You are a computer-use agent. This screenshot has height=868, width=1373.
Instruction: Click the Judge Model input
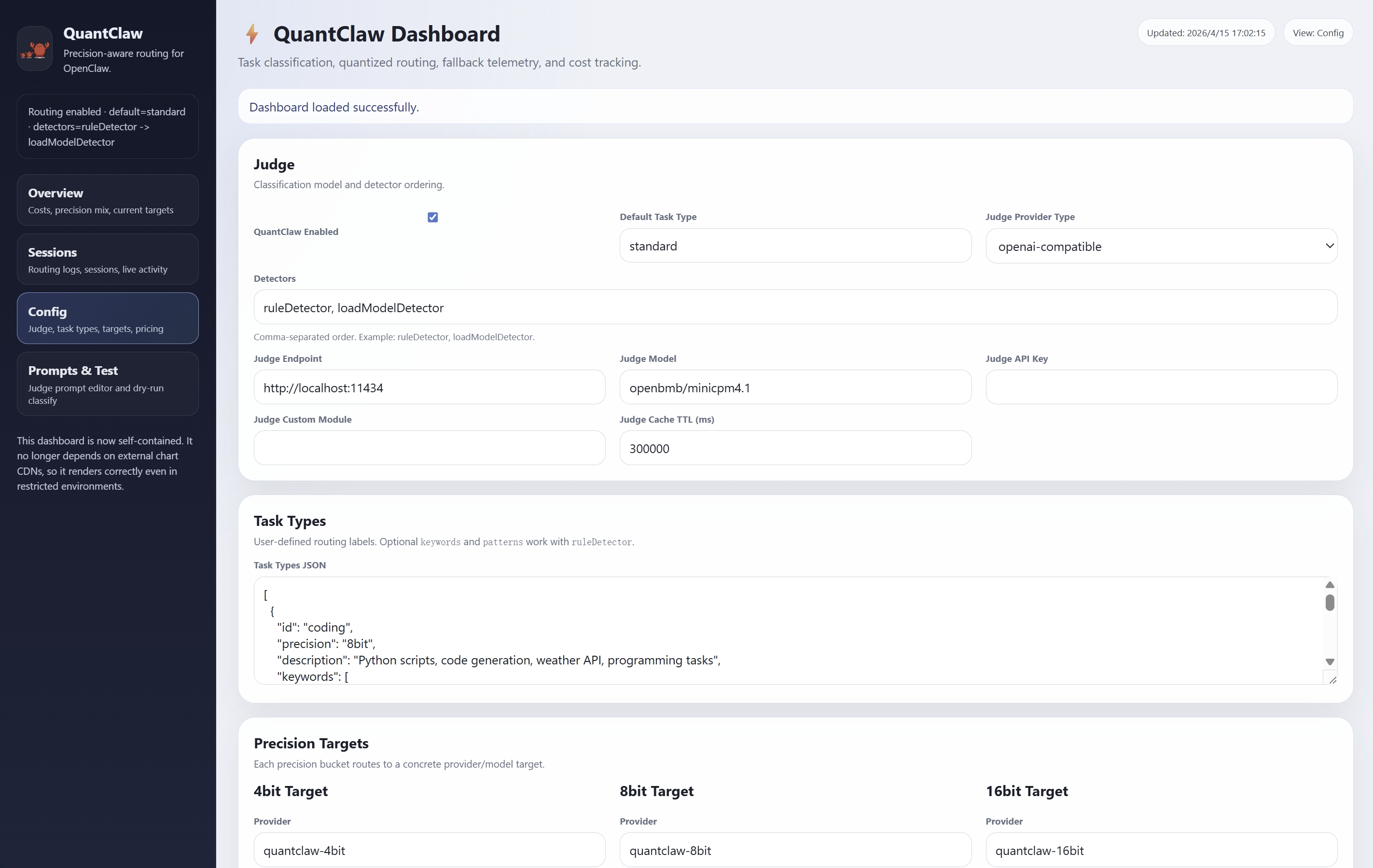(795, 387)
